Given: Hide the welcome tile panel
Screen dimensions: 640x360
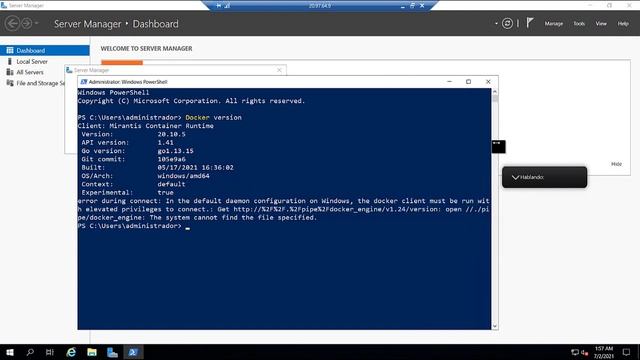Looking at the screenshot, I should [x=616, y=164].
